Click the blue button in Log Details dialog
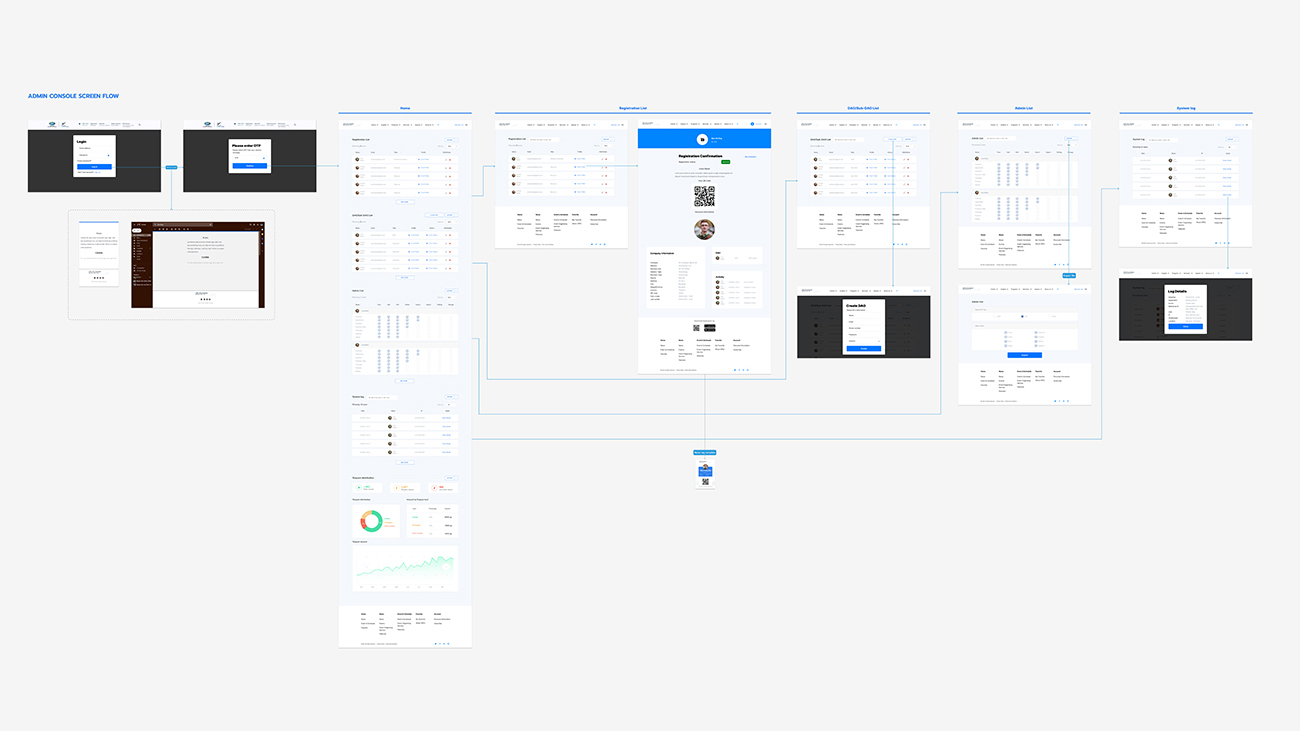 coord(1185,326)
